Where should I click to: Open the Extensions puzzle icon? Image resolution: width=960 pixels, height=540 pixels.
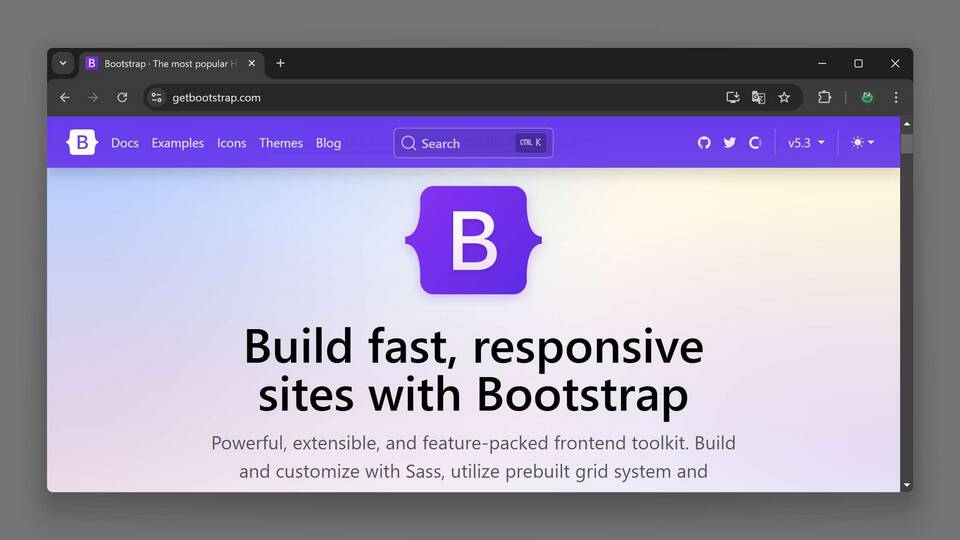pos(825,97)
